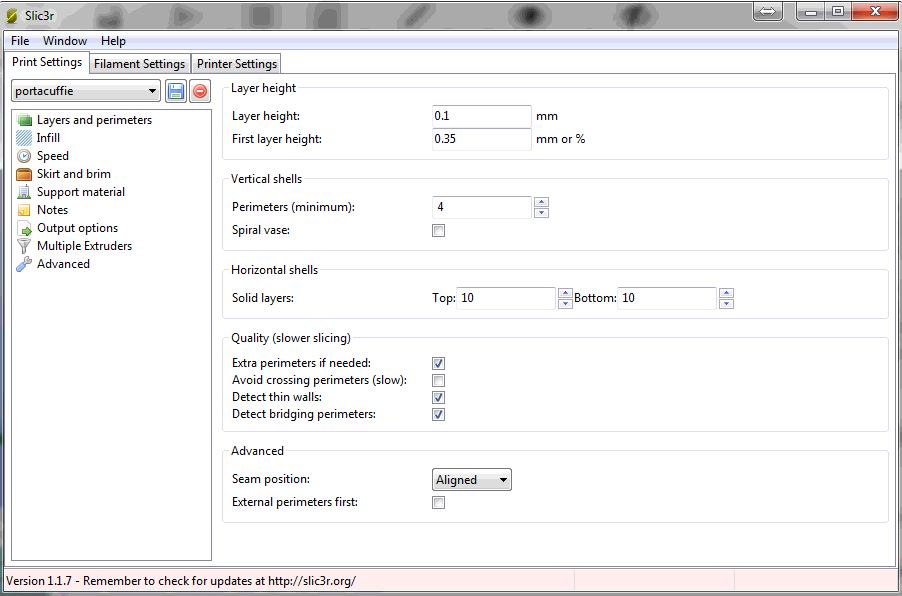Toggle Detect bridging perimeters checkbox

point(438,414)
